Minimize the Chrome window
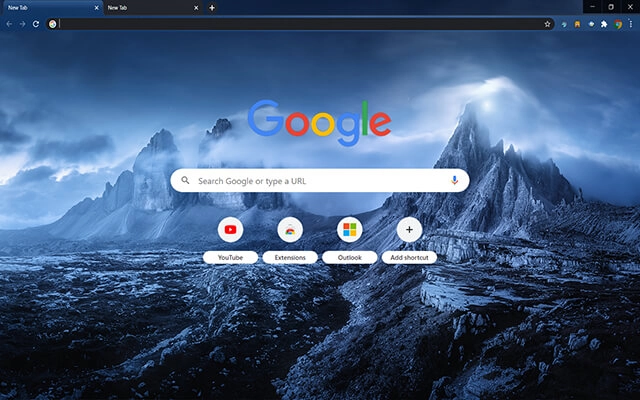Screen dimensions: 640x400 coord(592,7)
